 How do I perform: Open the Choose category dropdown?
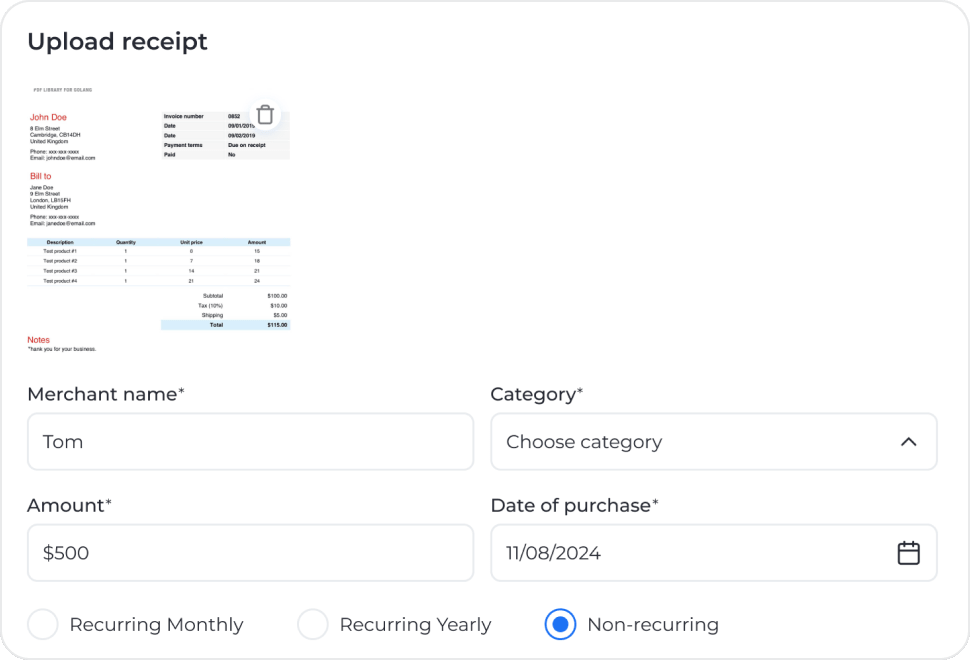pyautogui.click(x=714, y=442)
